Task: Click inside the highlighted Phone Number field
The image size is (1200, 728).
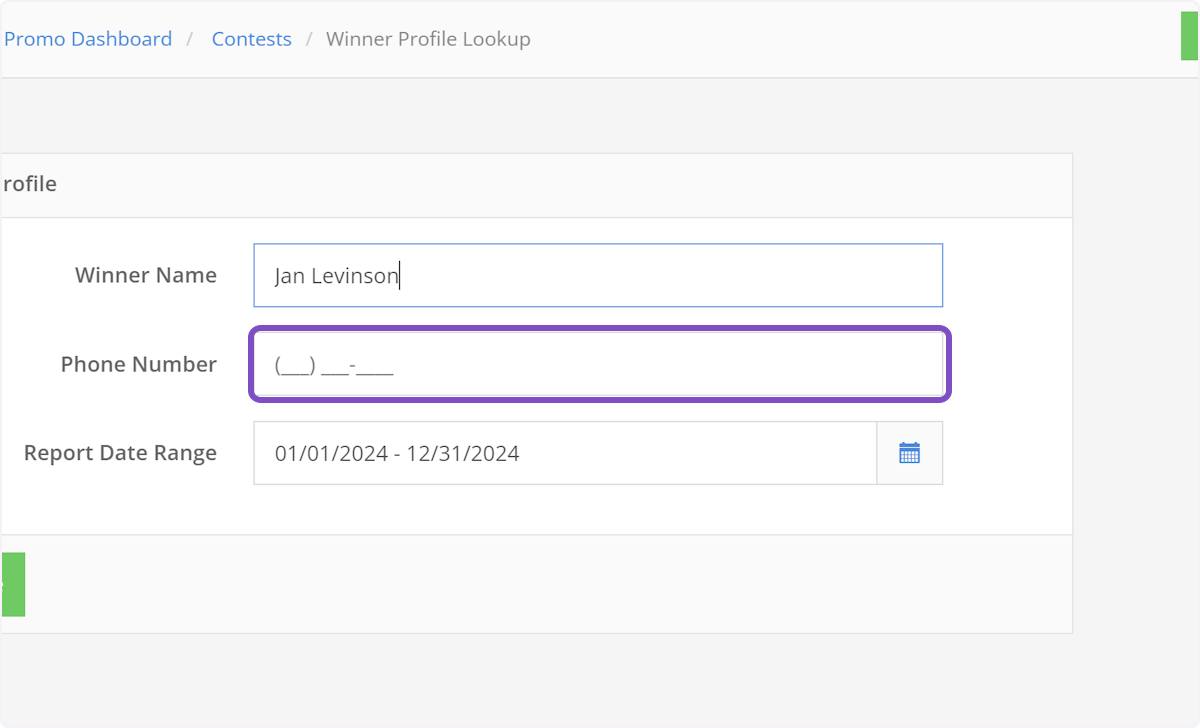Action: (598, 364)
